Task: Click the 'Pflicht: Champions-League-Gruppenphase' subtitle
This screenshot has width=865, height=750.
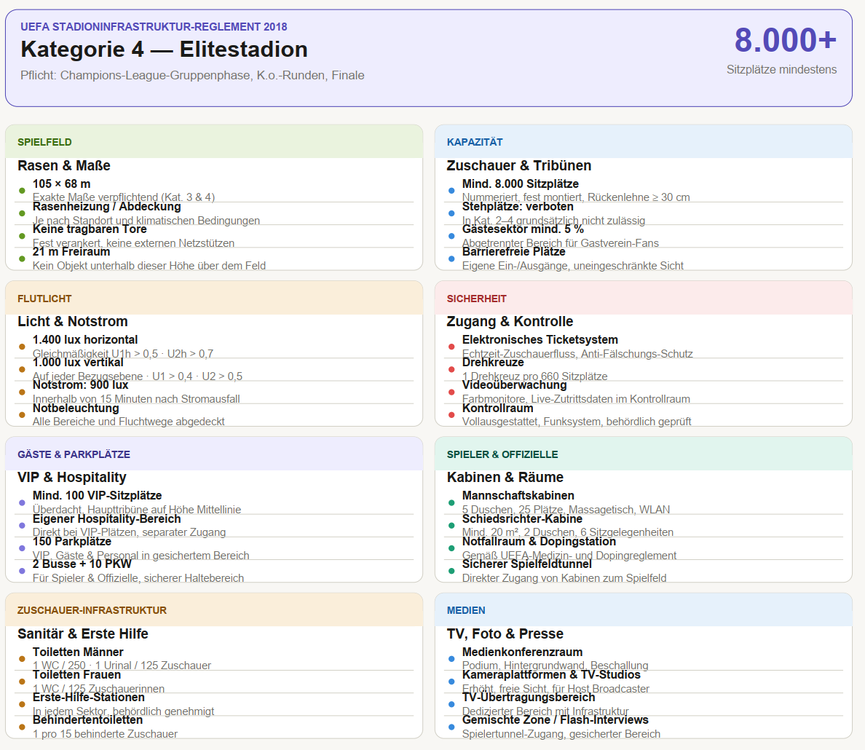Action: (x=192, y=76)
